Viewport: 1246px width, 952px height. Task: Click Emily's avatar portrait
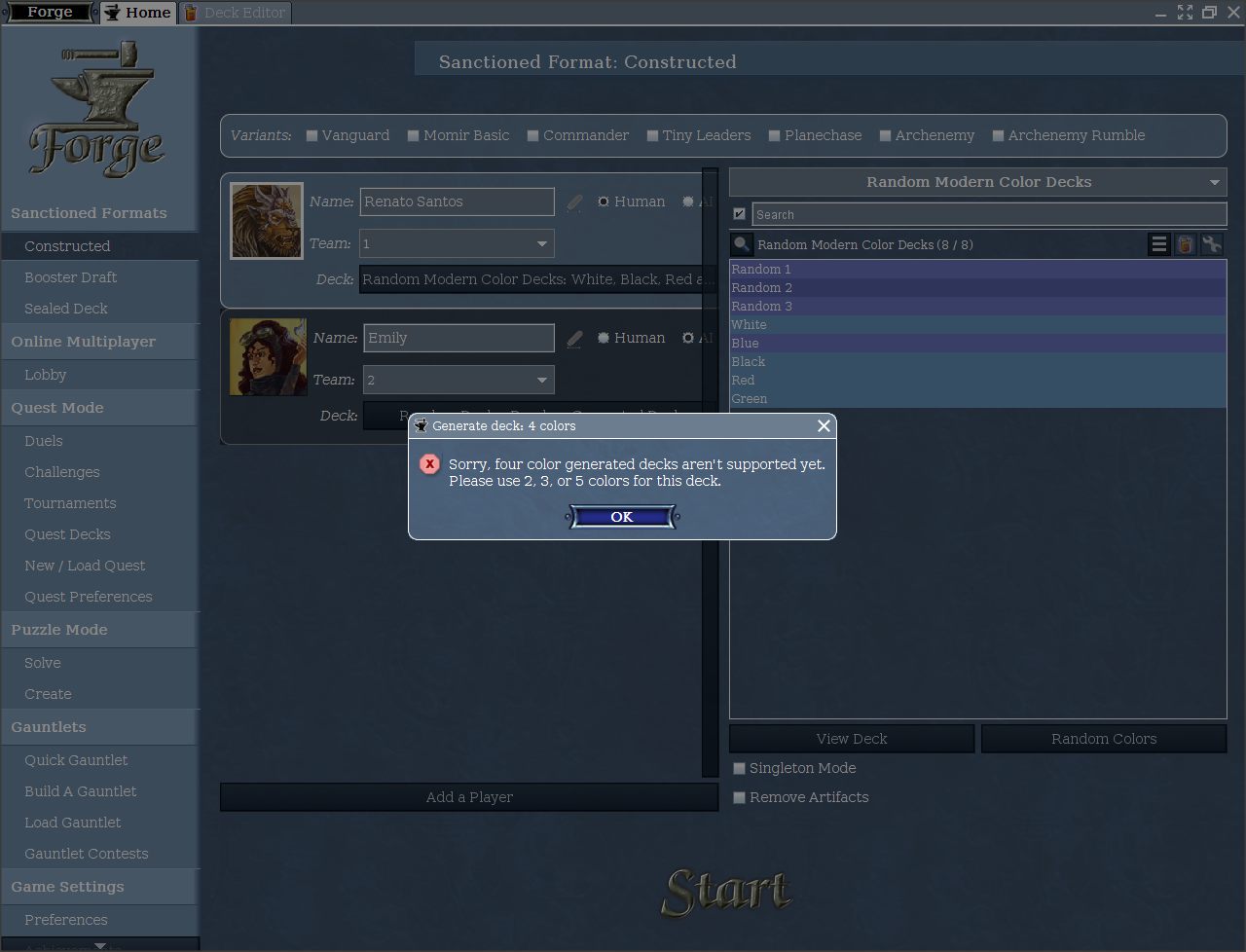[269, 357]
